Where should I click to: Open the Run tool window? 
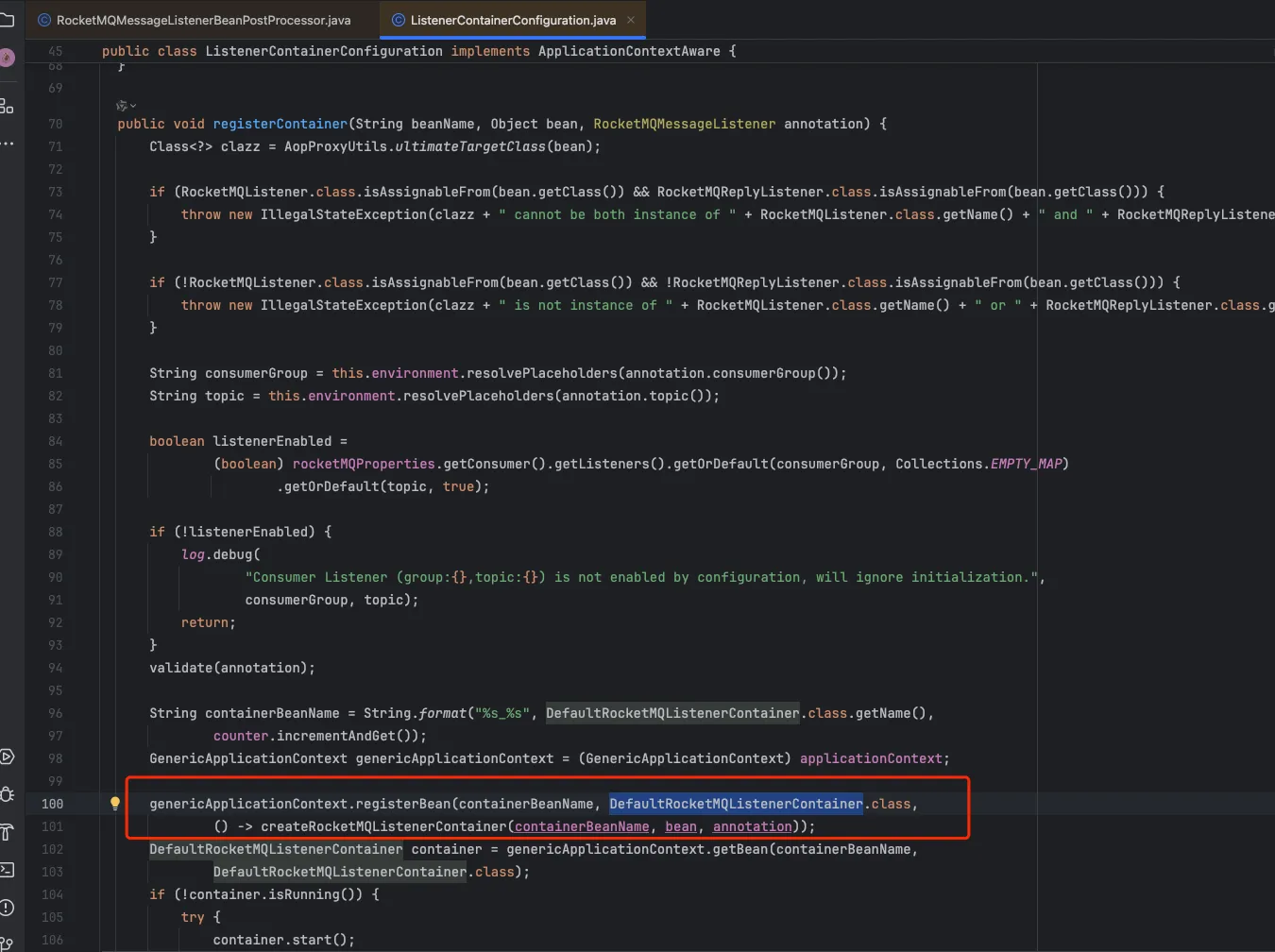coord(7,756)
